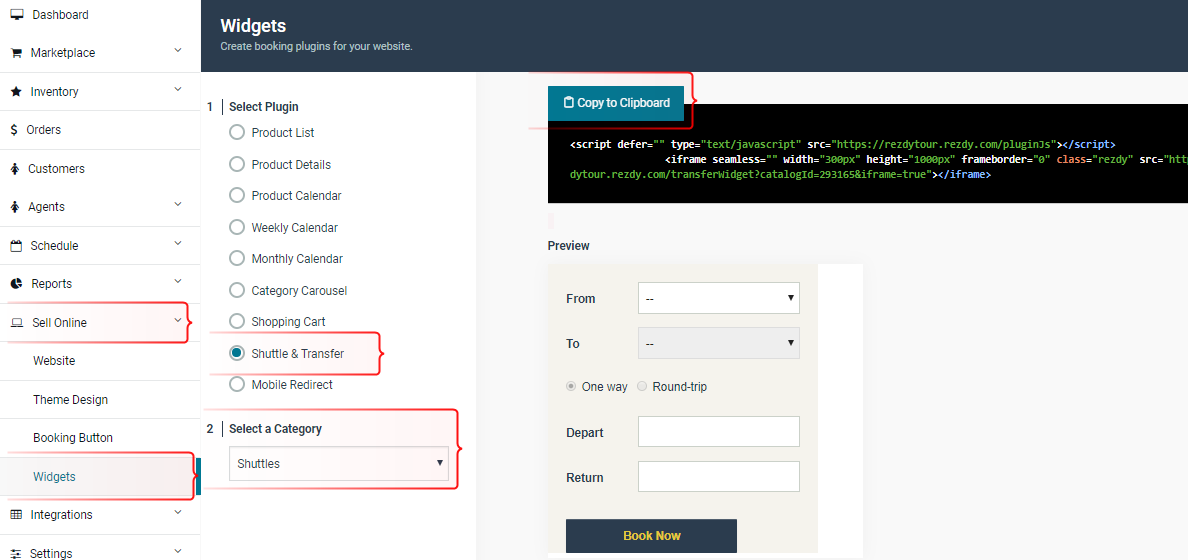Image resolution: width=1188 pixels, height=560 pixels.
Task: Expand the Agents menu chevron
Action: click(178, 205)
